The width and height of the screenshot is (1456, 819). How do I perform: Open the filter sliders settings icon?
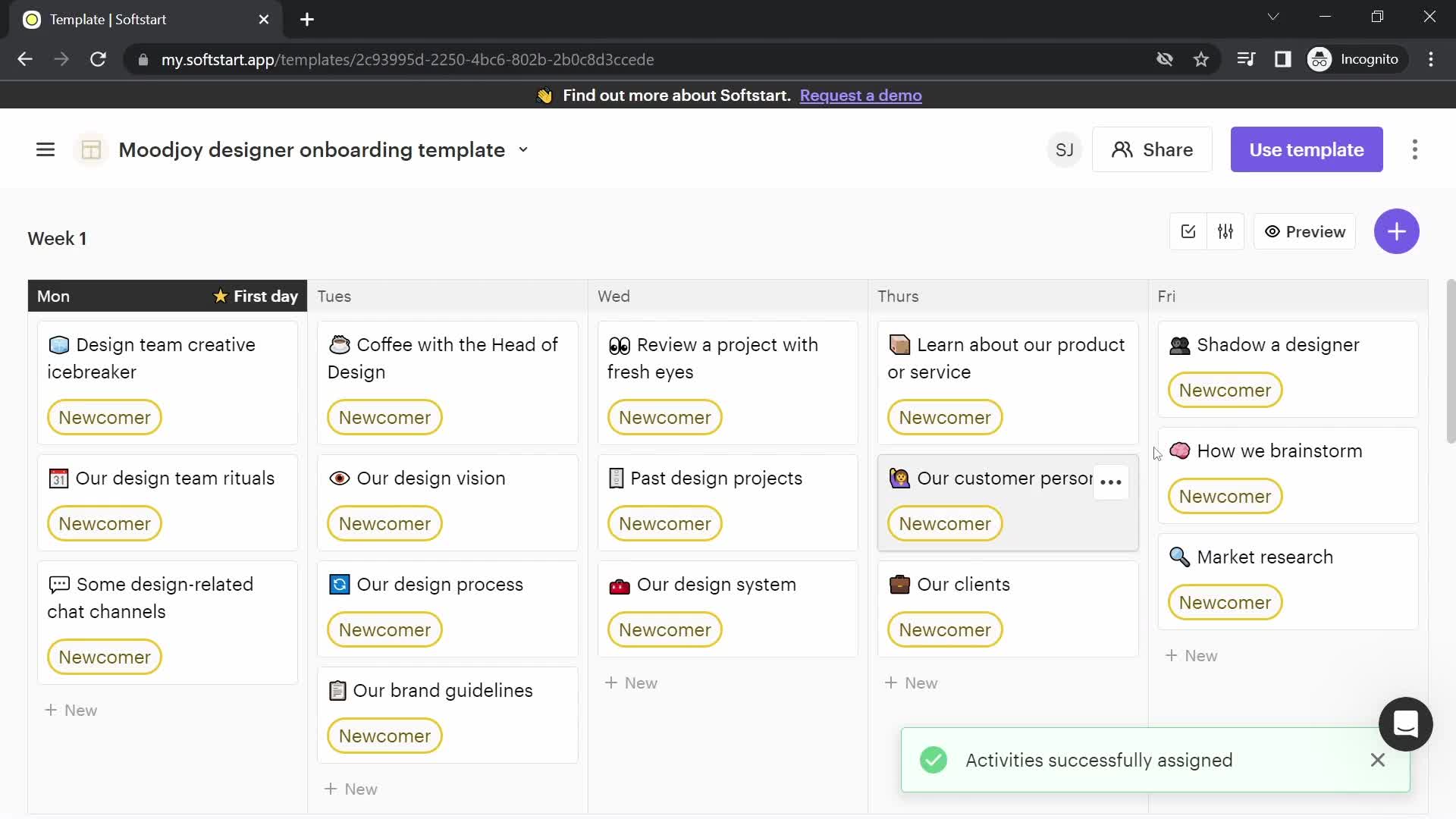point(1225,231)
